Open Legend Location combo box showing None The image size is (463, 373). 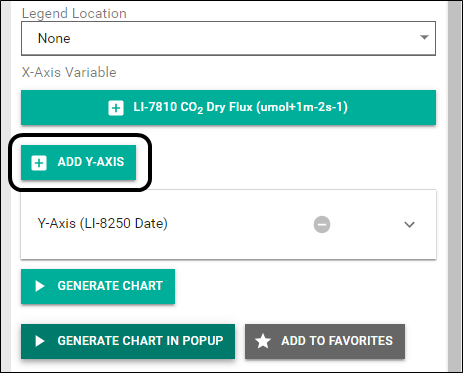pyautogui.click(x=228, y=38)
